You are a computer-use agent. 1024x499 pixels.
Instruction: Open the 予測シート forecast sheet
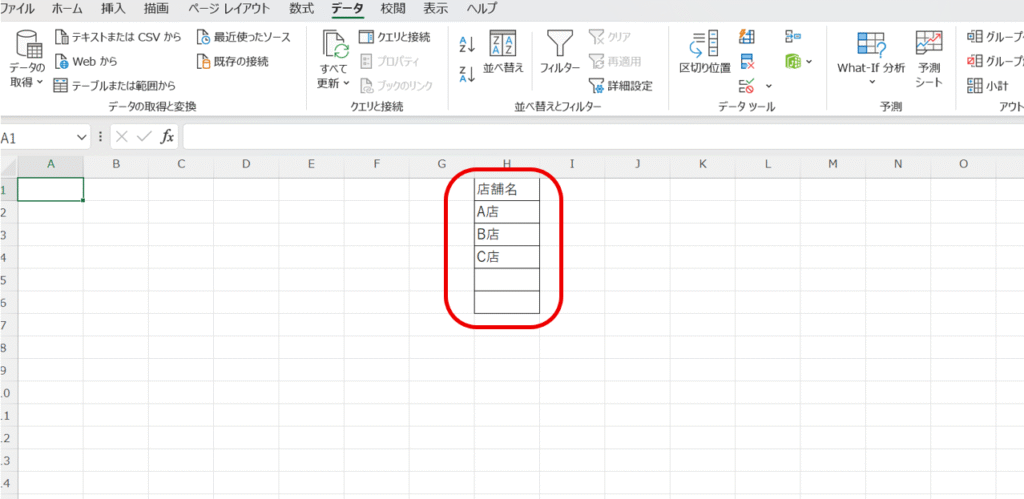pyautogui.click(x=928, y=58)
